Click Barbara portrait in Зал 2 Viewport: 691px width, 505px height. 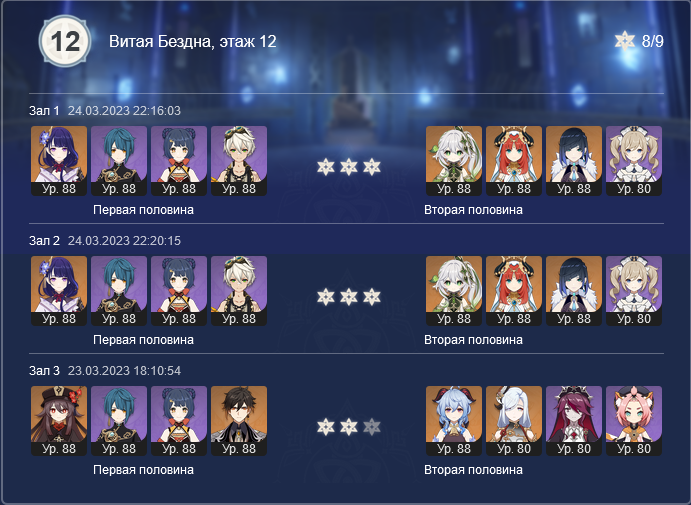point(634,291)
